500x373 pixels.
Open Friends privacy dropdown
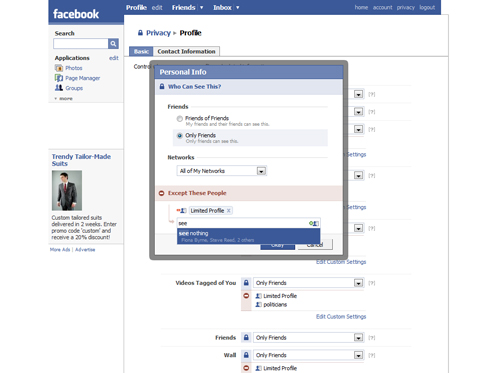coord(309,338)
